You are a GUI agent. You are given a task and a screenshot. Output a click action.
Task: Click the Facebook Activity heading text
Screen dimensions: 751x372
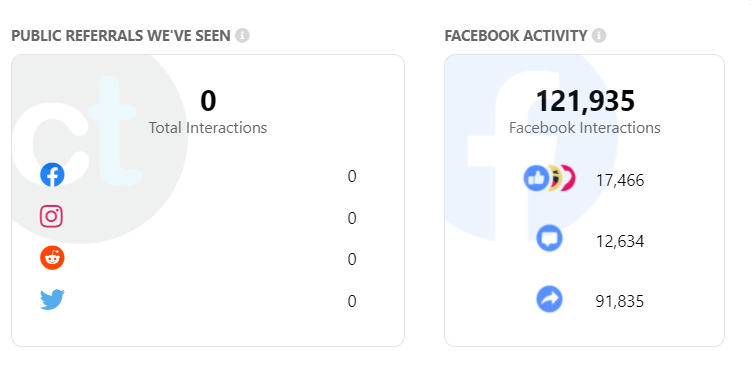516,36
